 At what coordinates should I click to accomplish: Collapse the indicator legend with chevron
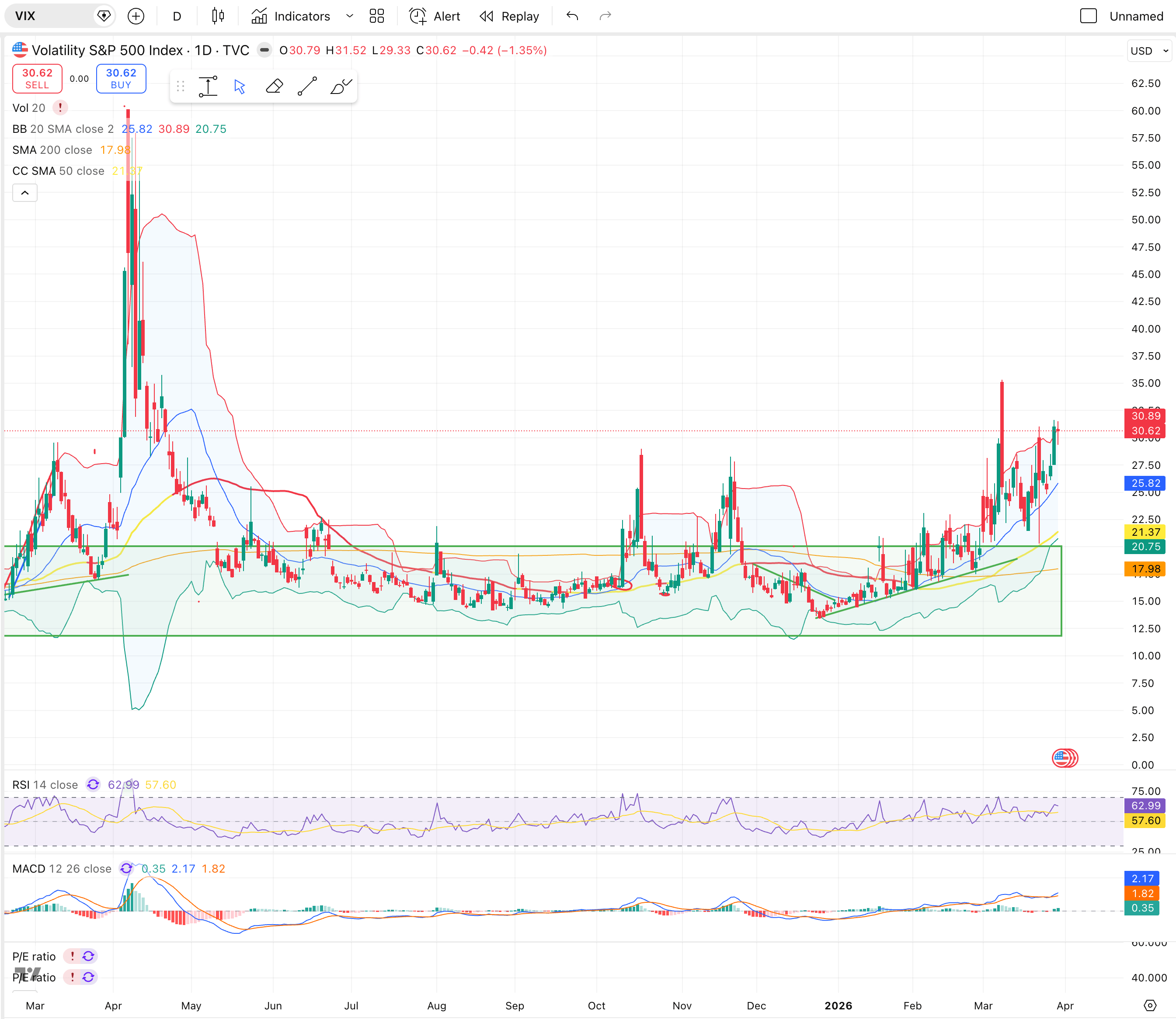(25, 193)
